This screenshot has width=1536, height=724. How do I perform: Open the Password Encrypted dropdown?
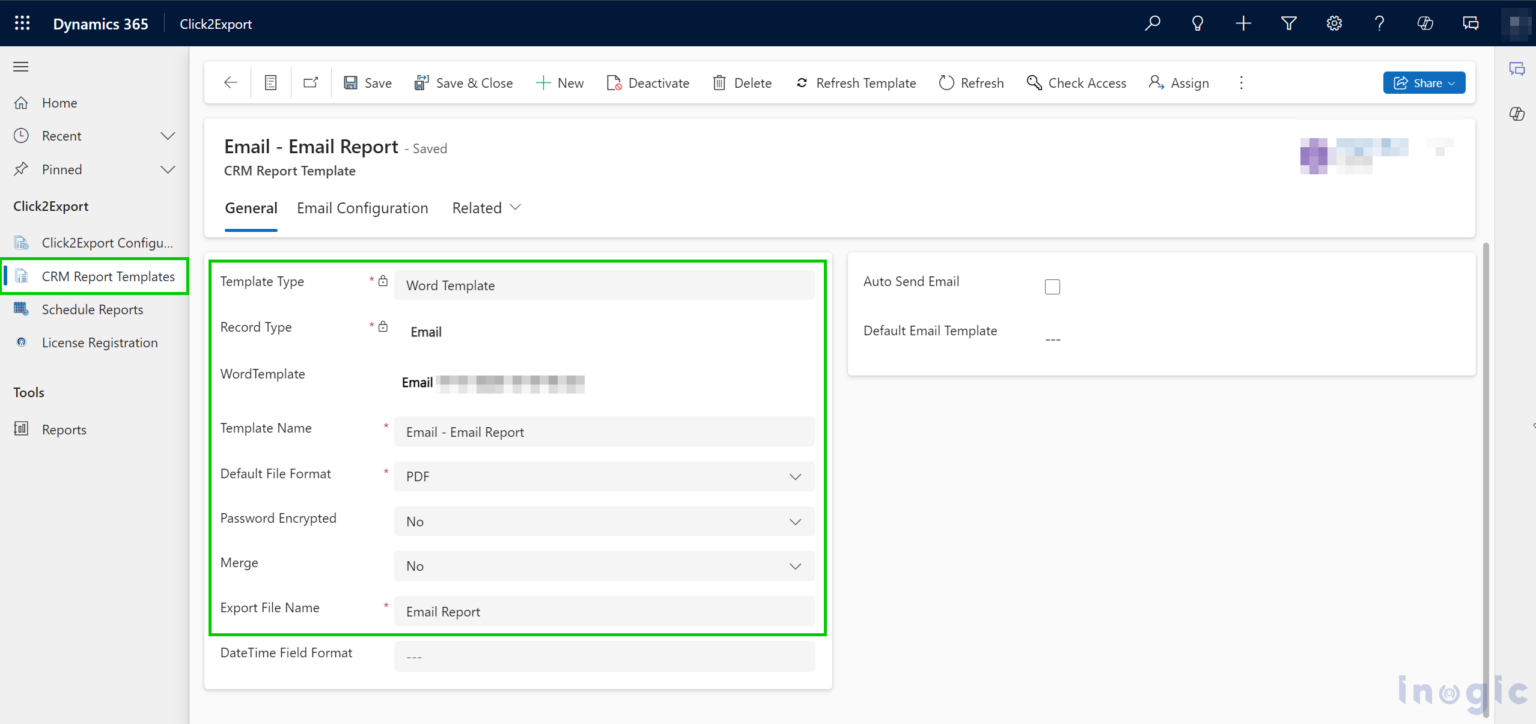(x=604, y=522)
